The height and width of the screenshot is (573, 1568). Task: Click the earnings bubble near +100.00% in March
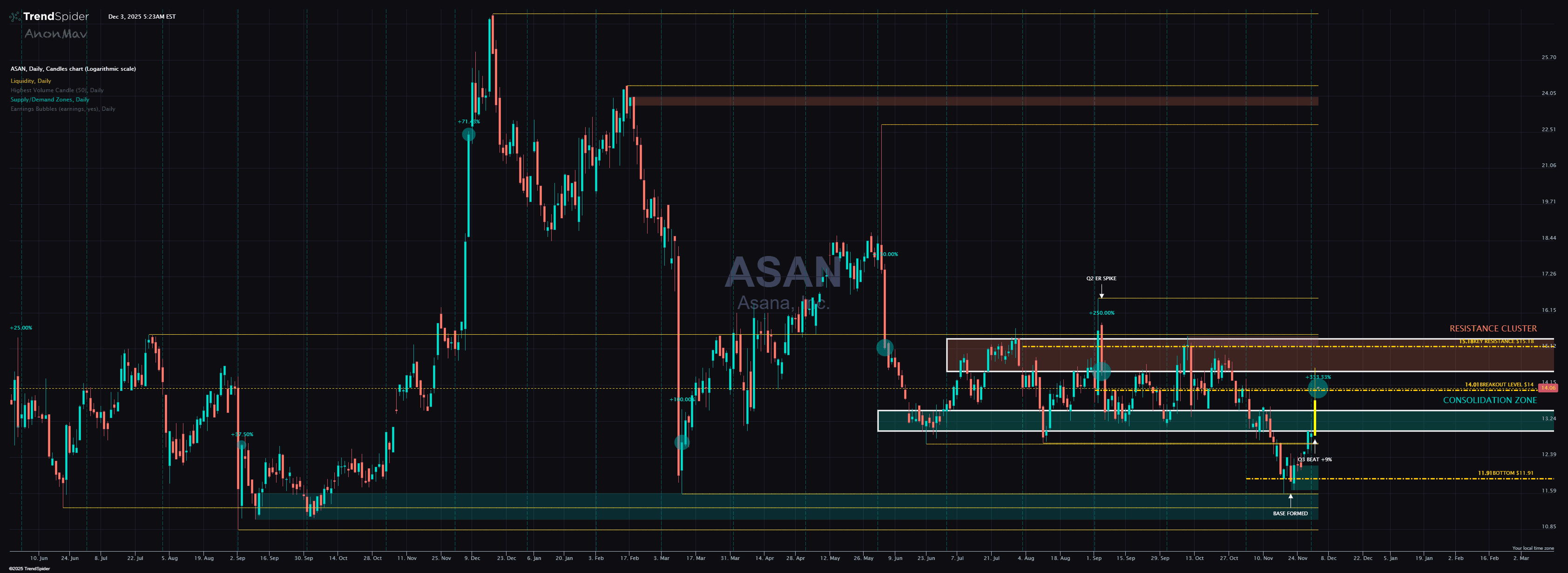682,442
